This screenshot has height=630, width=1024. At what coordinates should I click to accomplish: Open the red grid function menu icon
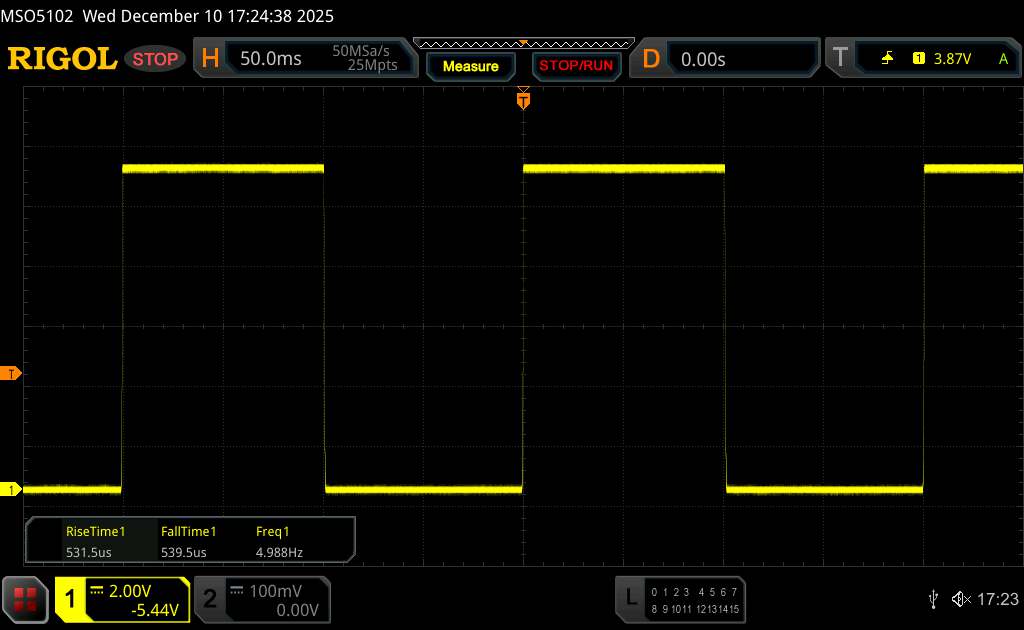26,599
